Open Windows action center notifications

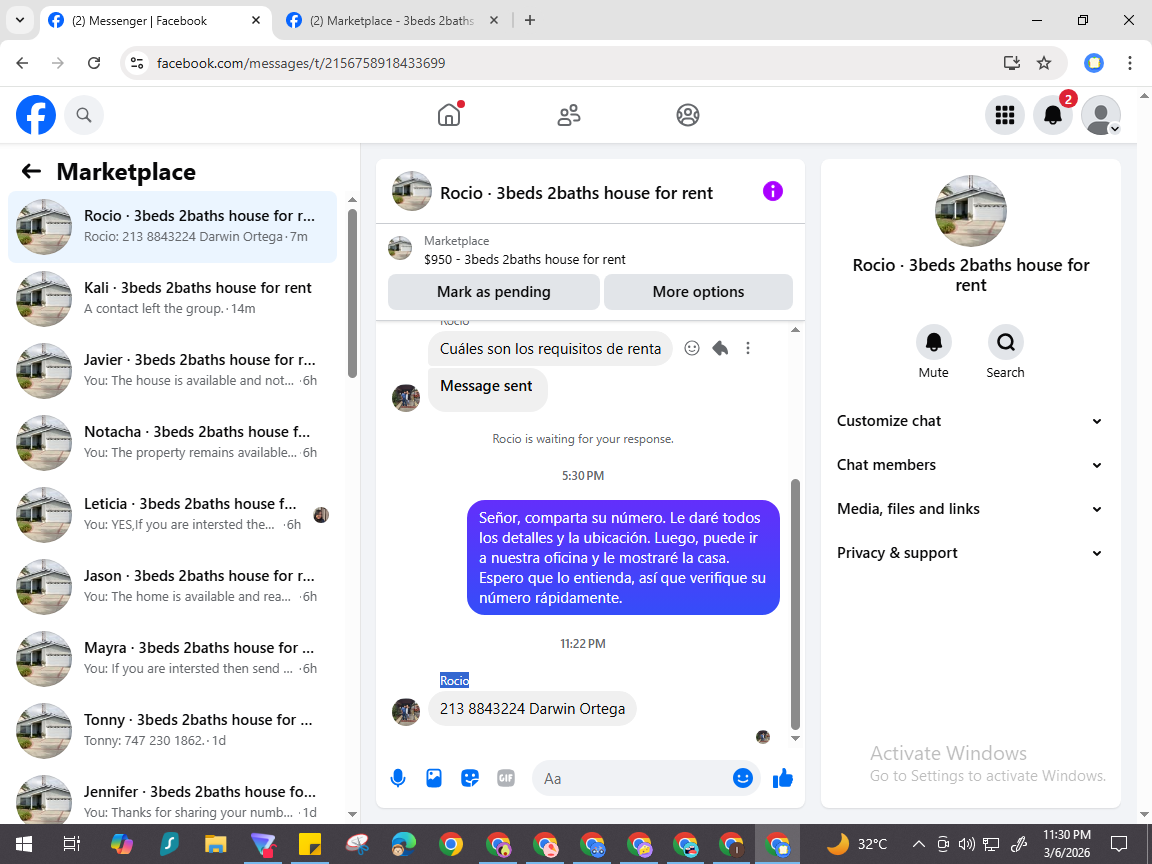coord(1119,844)
